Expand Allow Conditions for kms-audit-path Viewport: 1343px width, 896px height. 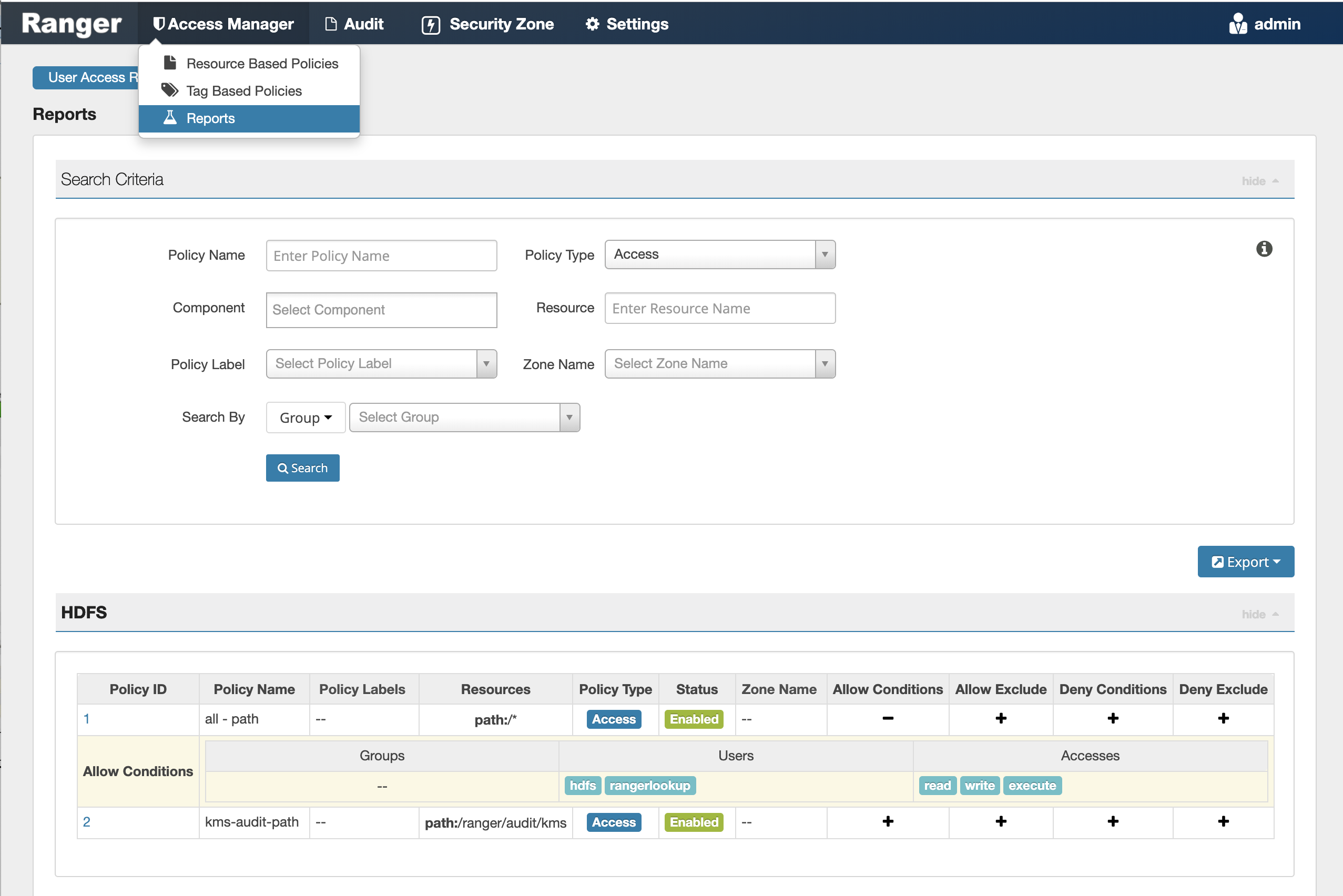[888, 822]
